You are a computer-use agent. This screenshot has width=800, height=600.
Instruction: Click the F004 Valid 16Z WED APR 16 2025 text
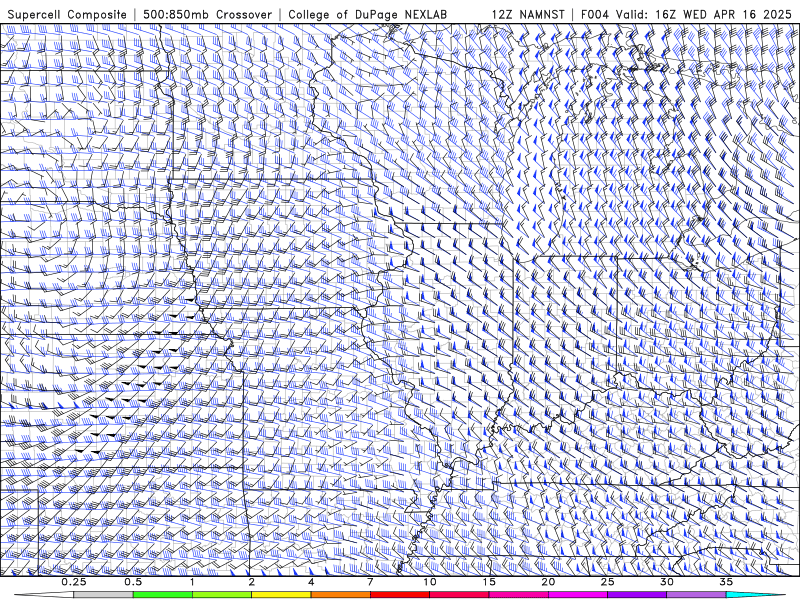click(x=686, y=14)
